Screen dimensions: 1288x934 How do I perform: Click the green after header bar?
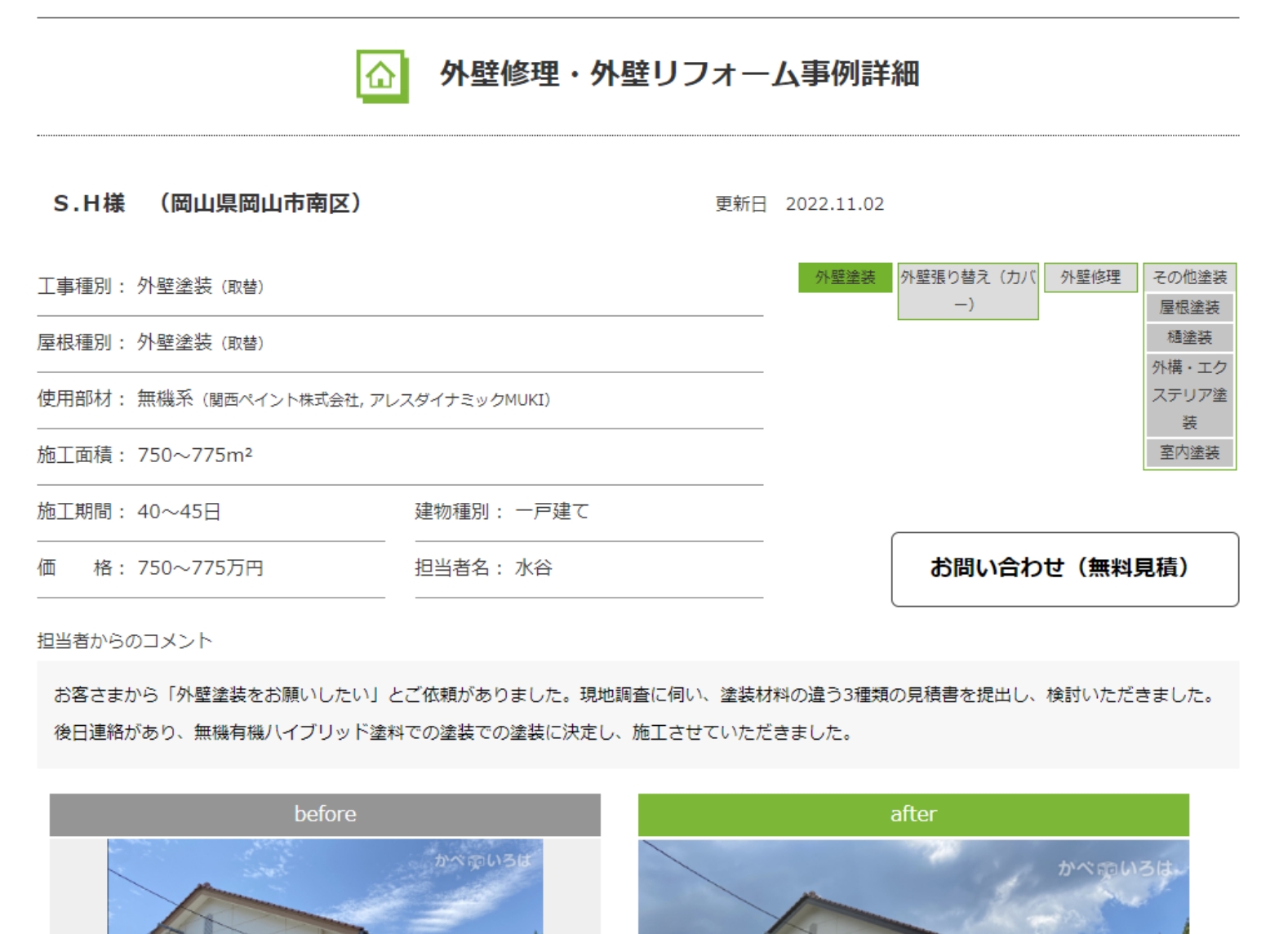pyautogui.click(x=913, y=814)
